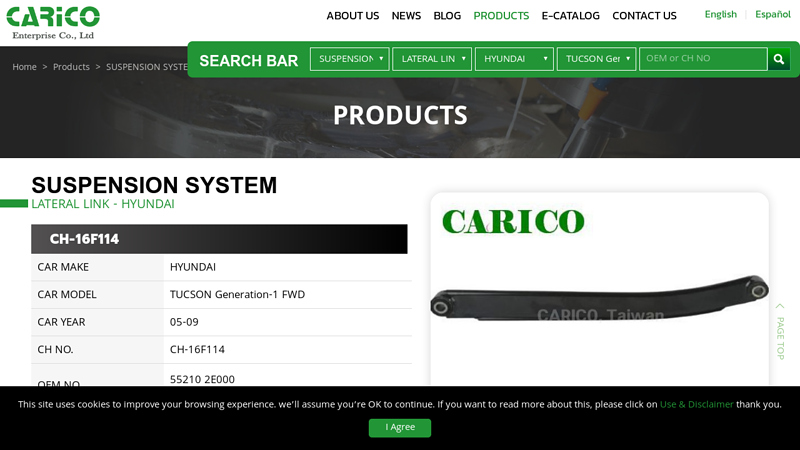Click the SUSPENSION SYSTEM heading
This screenshot has height=450, width=800.
coord(154,185)
